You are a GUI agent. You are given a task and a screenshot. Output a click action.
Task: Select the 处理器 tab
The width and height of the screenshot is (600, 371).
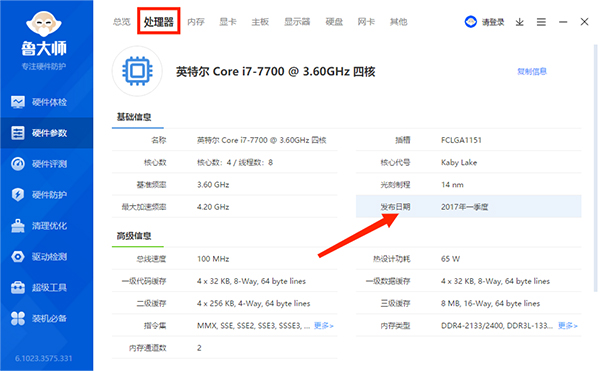pyautogui.click(x=158, y=22)
